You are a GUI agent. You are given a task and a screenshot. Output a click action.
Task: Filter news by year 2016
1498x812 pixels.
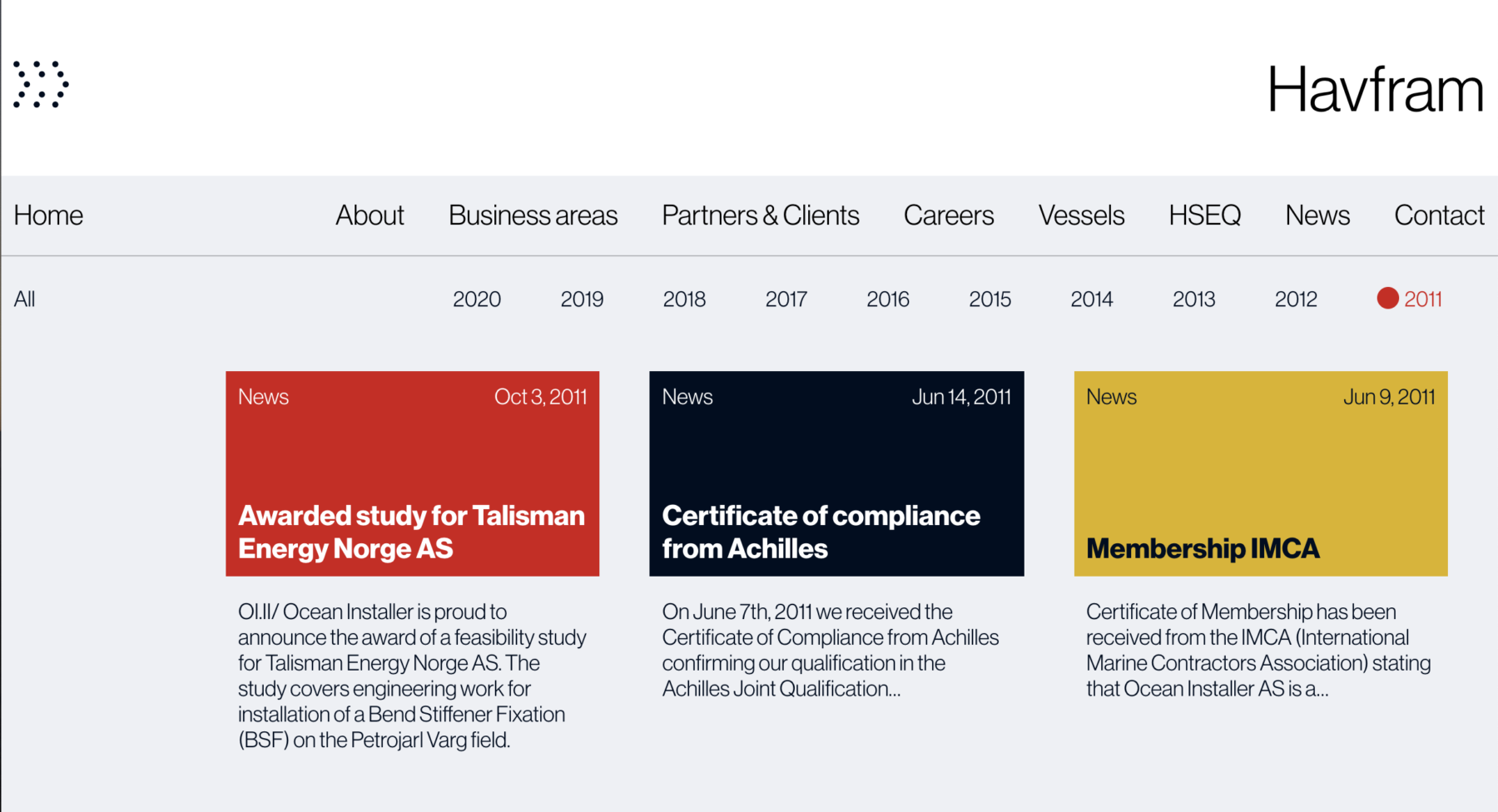click(x=888, y=299)
